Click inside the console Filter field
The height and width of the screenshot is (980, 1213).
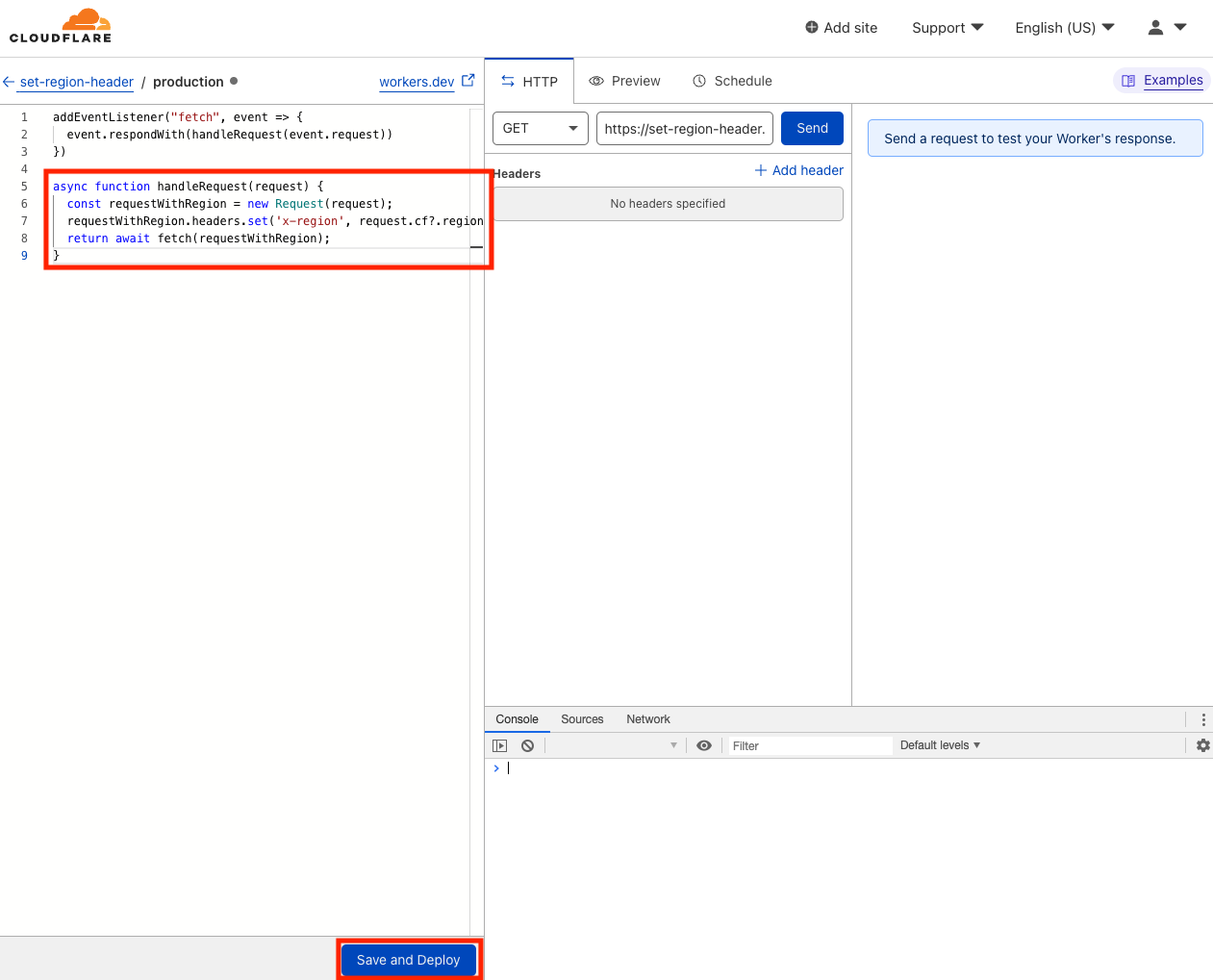810,744
